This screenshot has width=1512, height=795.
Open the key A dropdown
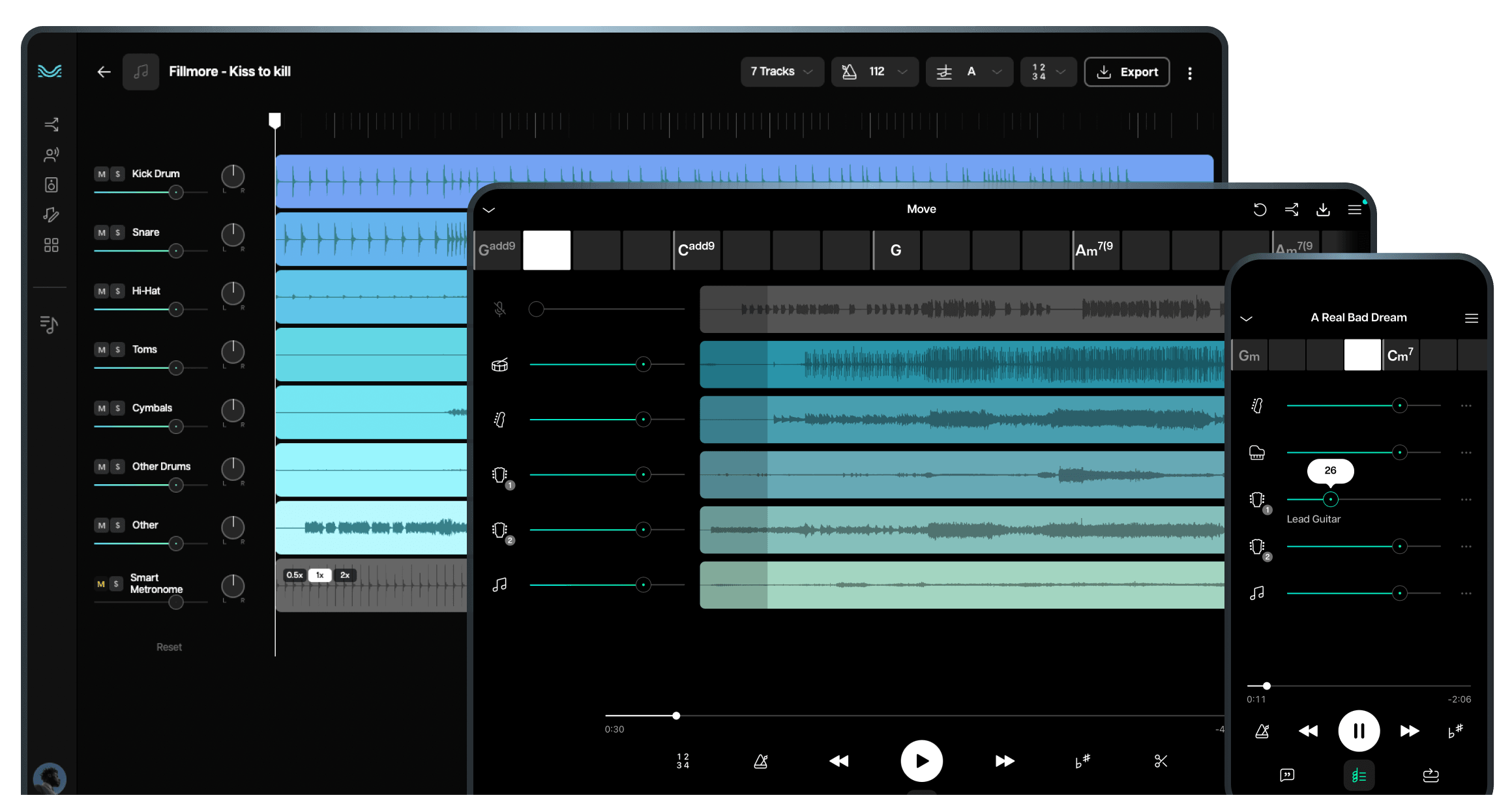click(x=969, y=72)
